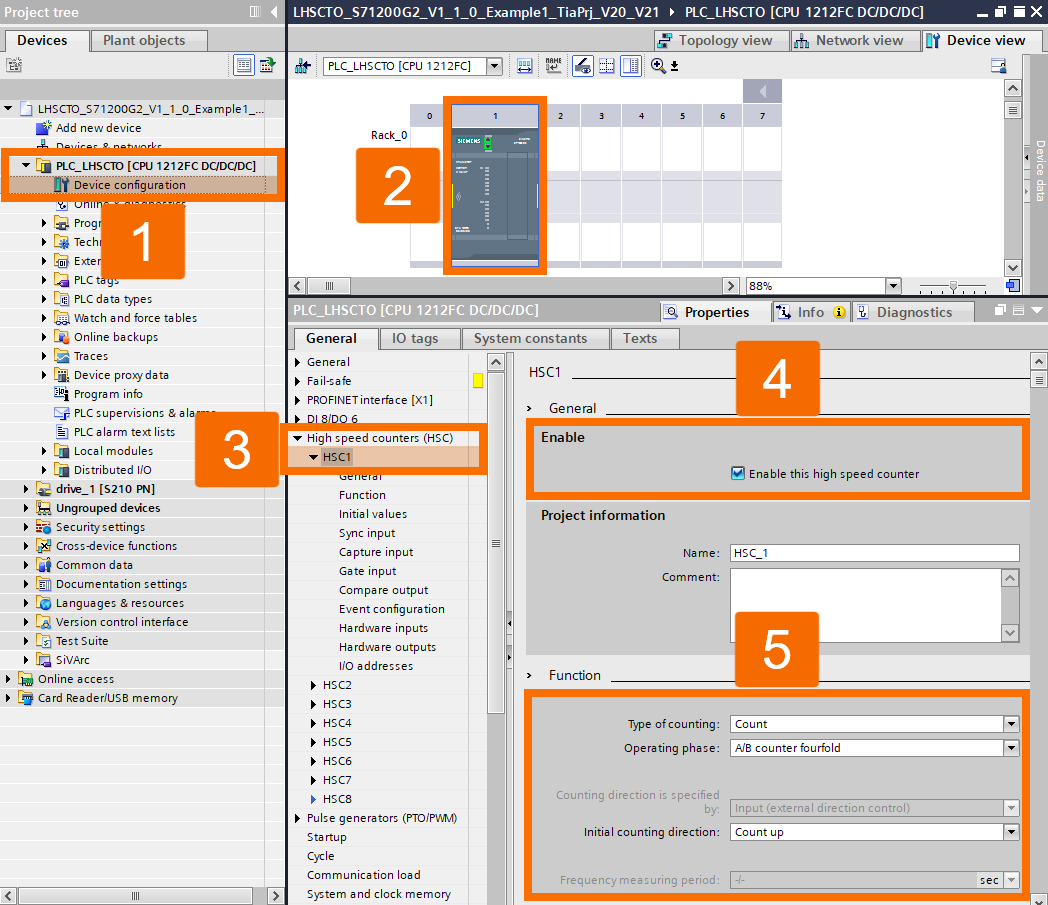Select Hardware inputs under HSC1
1048x905 pixels.
click(x=383, y=628)
